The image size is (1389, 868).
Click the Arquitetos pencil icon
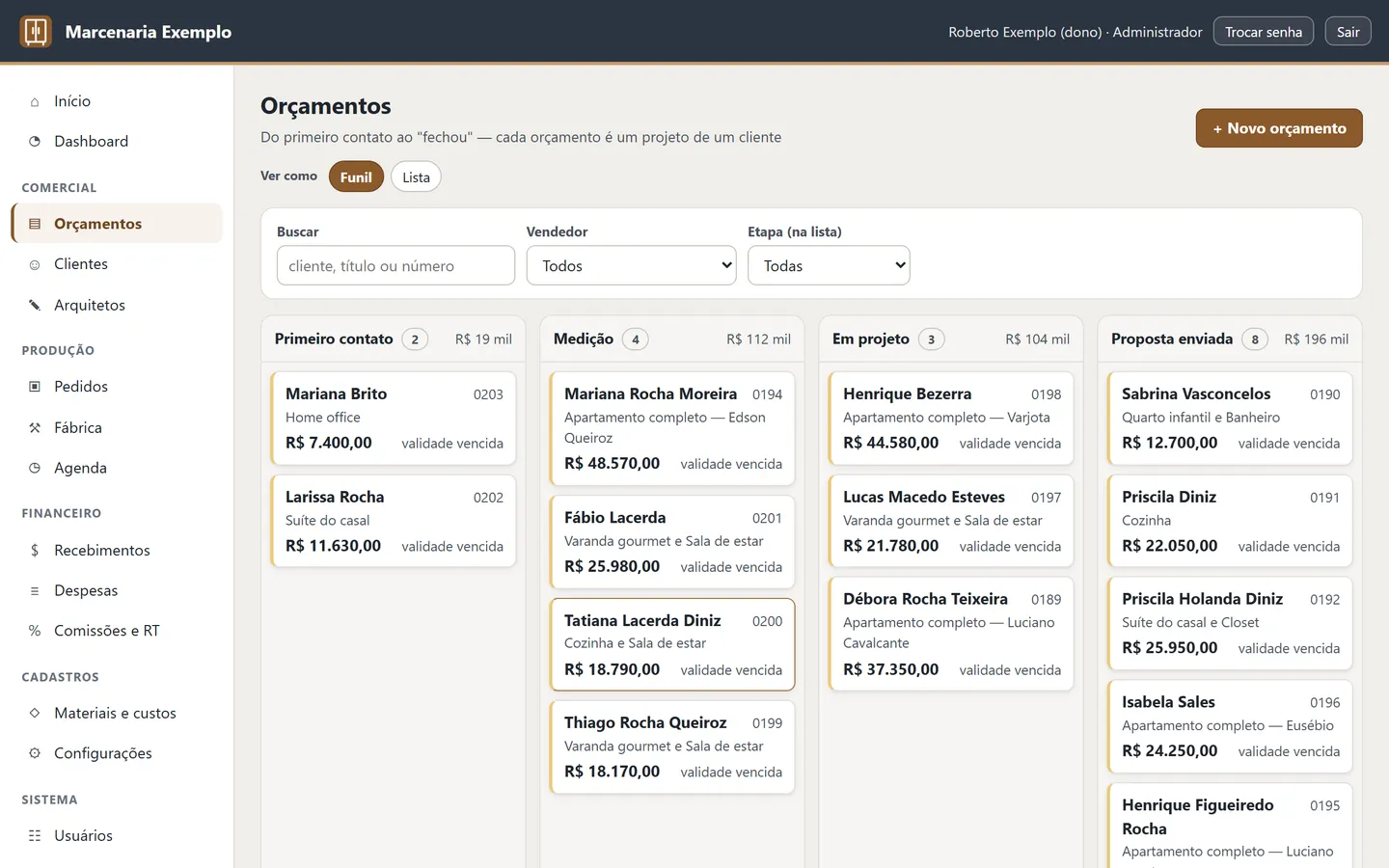[35, 306]
